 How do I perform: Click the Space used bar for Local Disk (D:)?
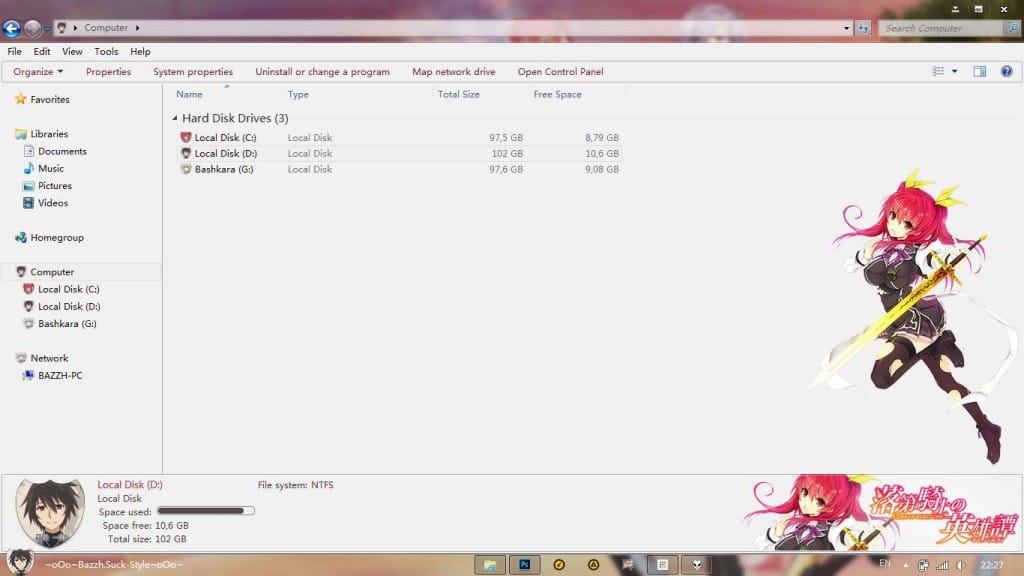click(x=207, y=511)
